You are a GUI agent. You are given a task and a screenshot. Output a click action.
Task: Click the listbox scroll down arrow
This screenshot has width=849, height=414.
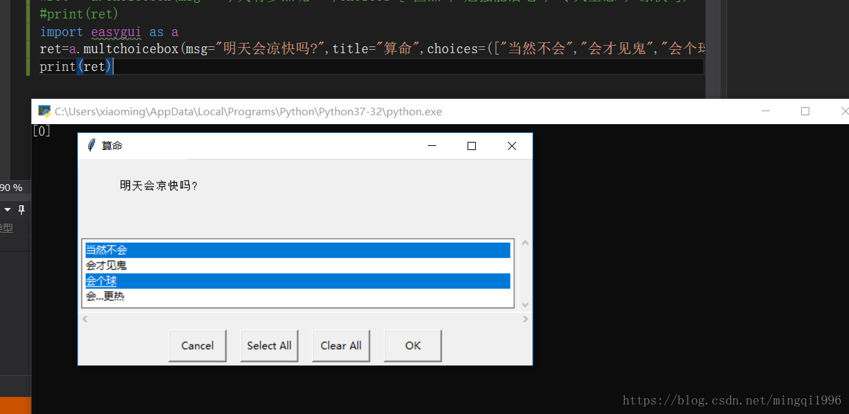(x=524, y=305)
